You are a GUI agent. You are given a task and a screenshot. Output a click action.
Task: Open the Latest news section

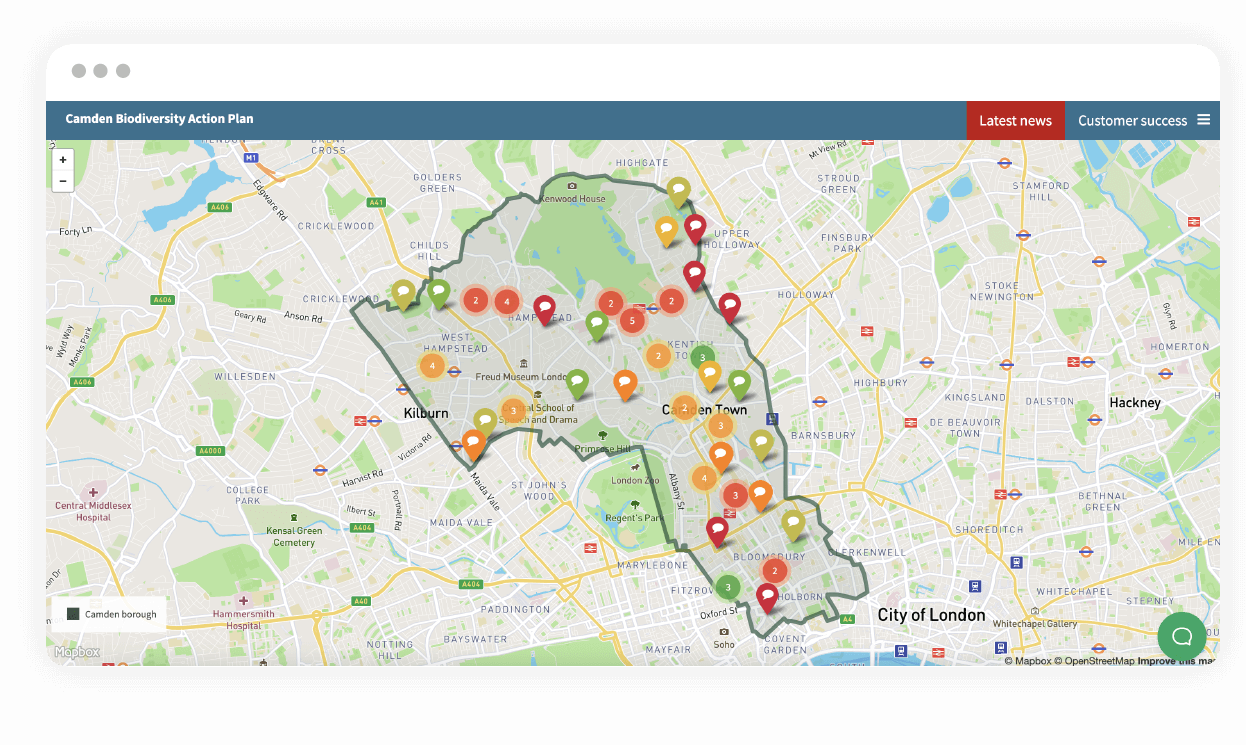[x=1015, y=120]
